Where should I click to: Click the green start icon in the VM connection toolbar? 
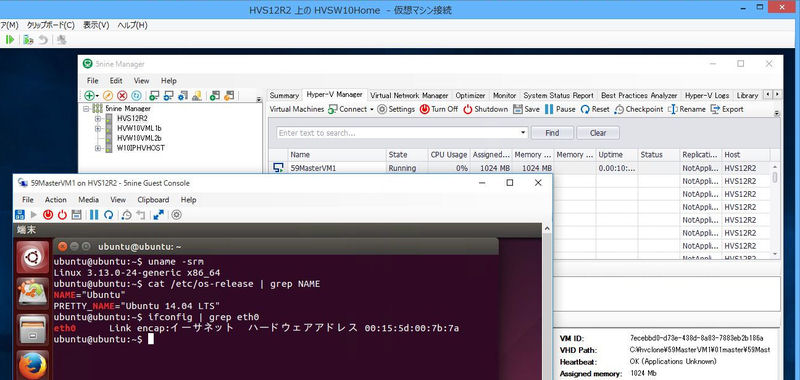tap(10, 39)
